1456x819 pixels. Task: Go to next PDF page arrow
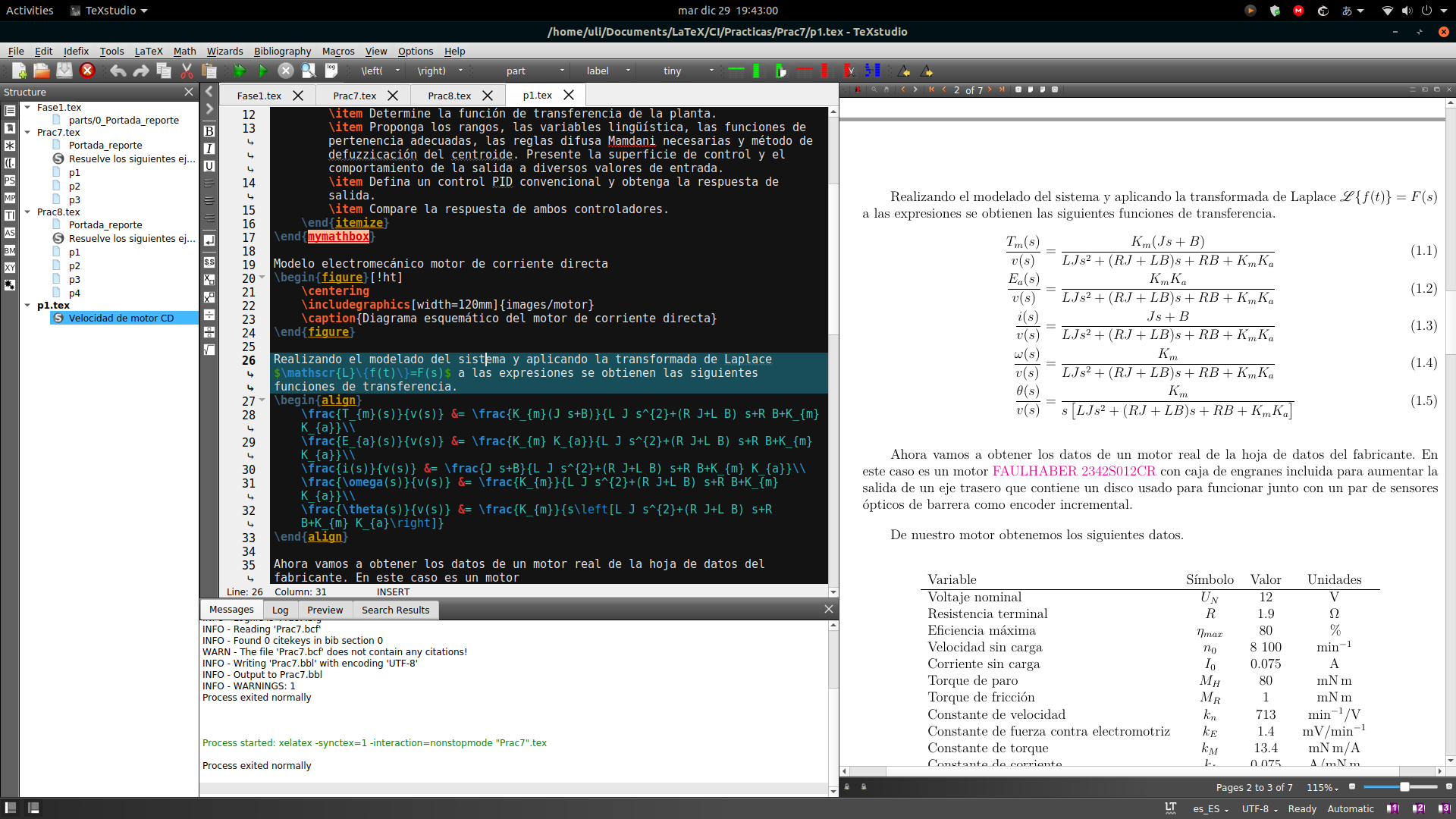(x=990, y=89)
